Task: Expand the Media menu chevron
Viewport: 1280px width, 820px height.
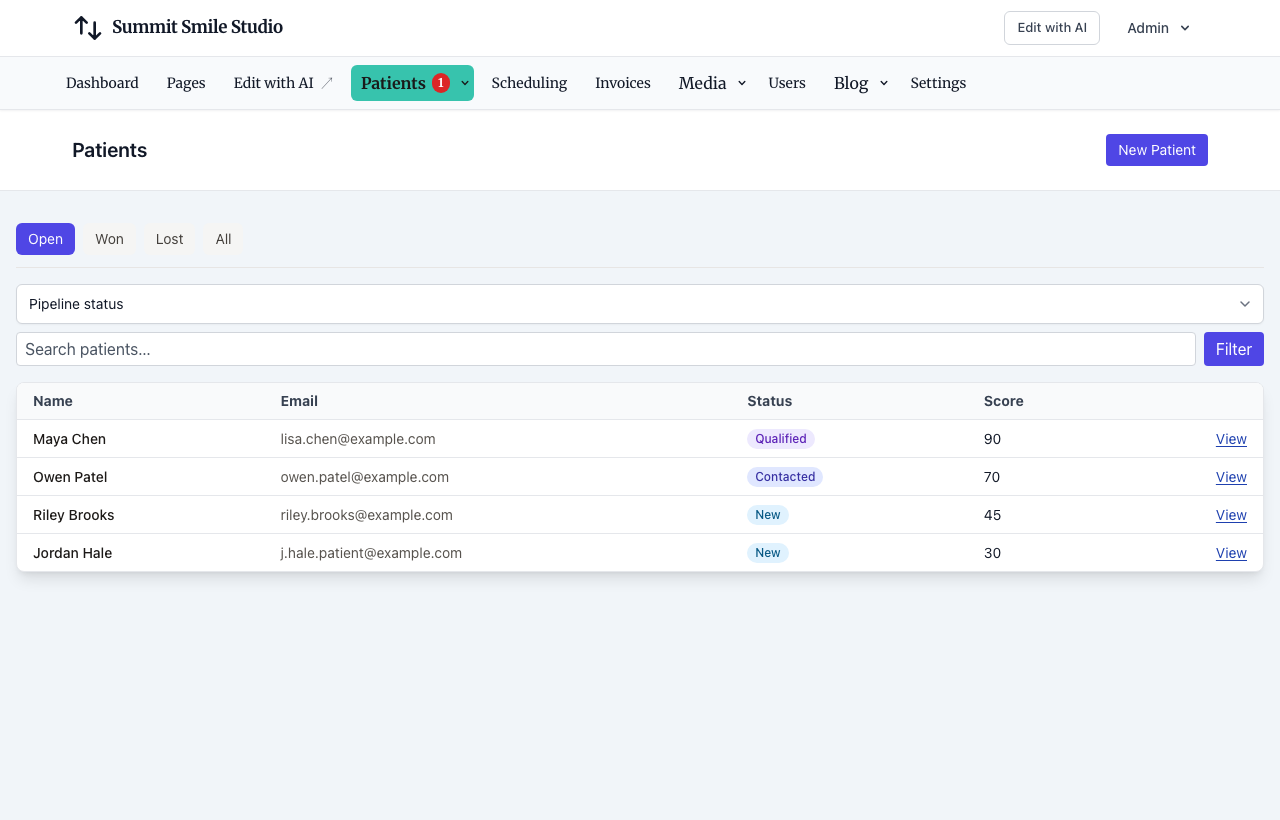Action: [x=742, y=83]
